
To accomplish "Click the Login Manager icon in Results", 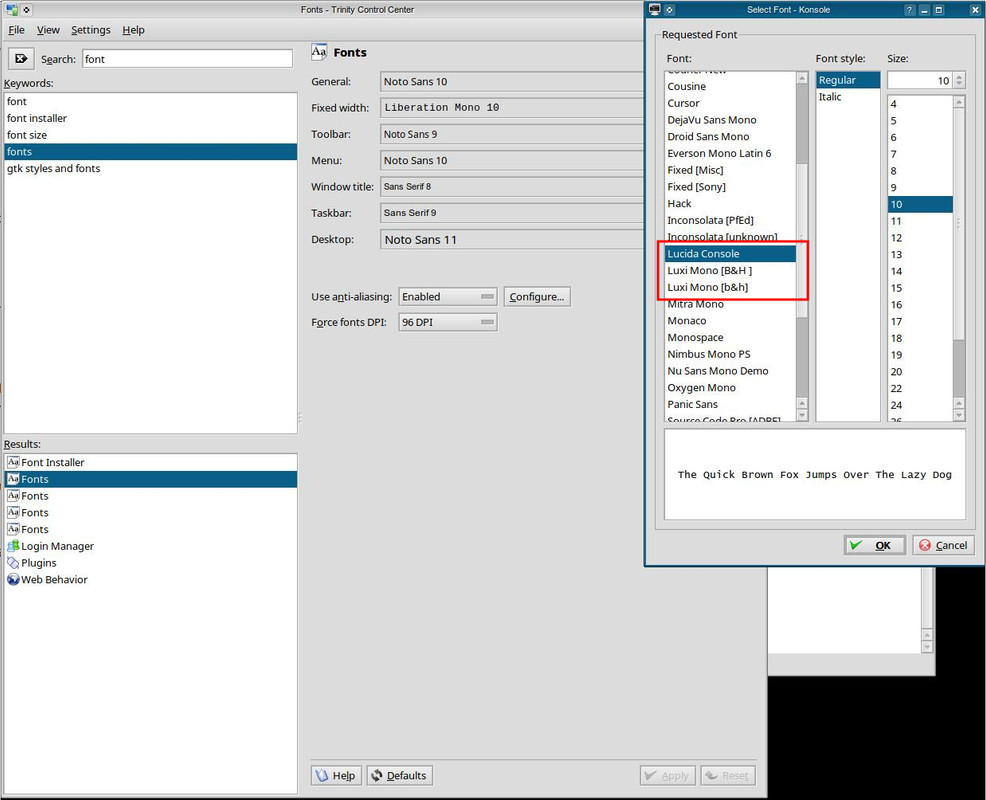I will point(13,546).
